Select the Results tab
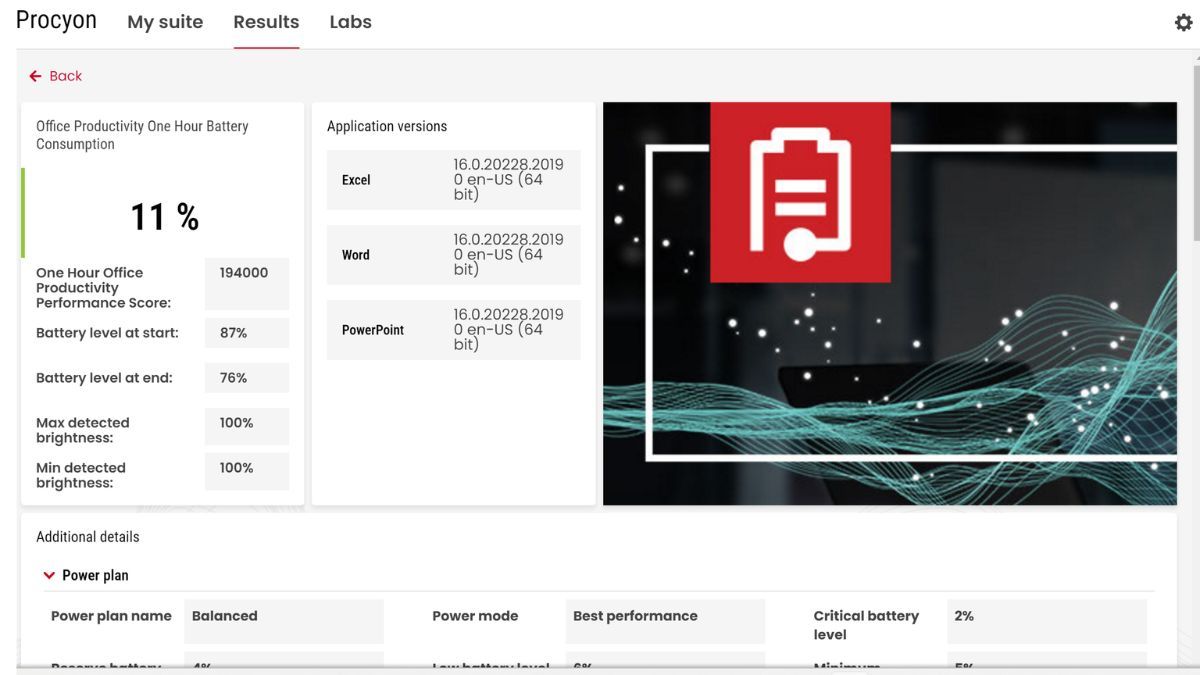Screen dimensions: 1200x675 coord(266,22)
